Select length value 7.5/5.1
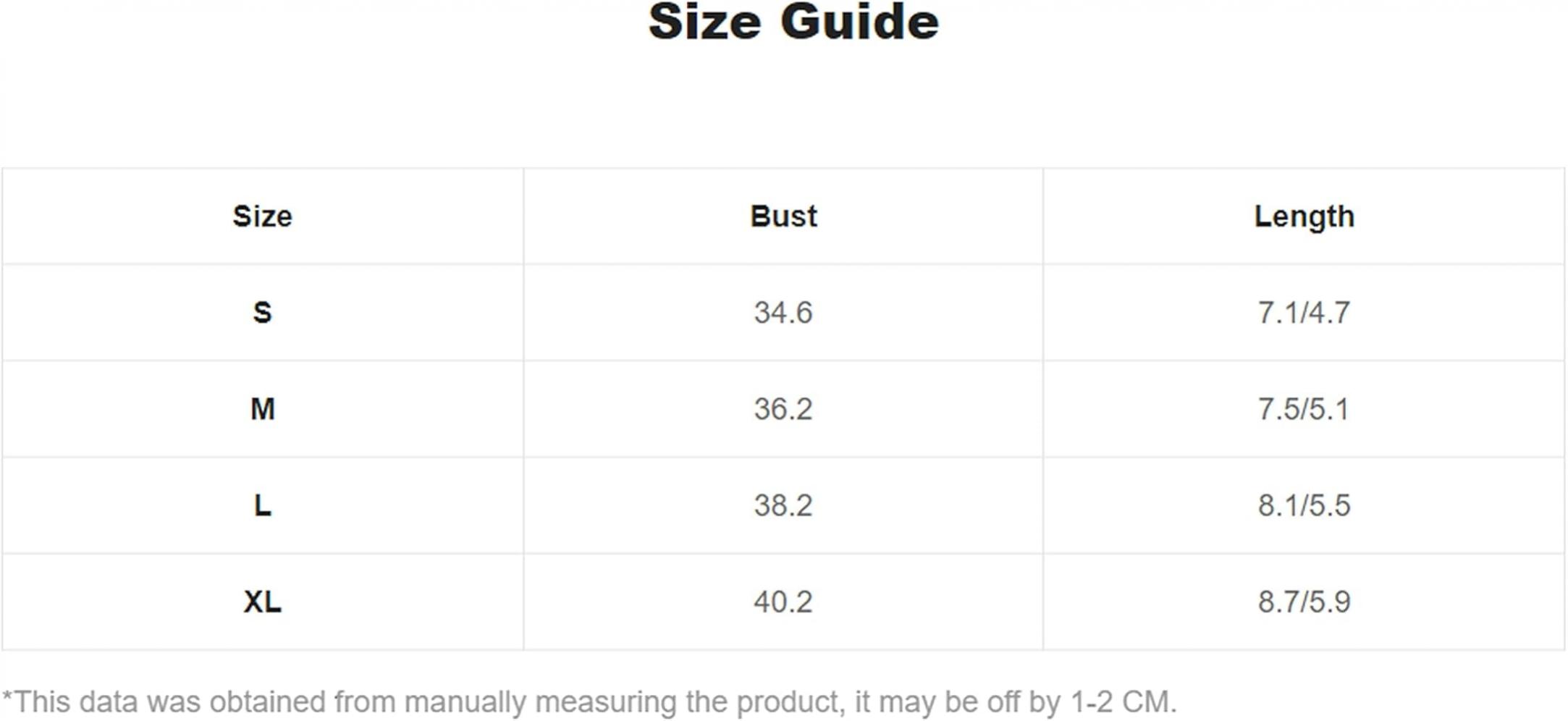 [1304, 409]
